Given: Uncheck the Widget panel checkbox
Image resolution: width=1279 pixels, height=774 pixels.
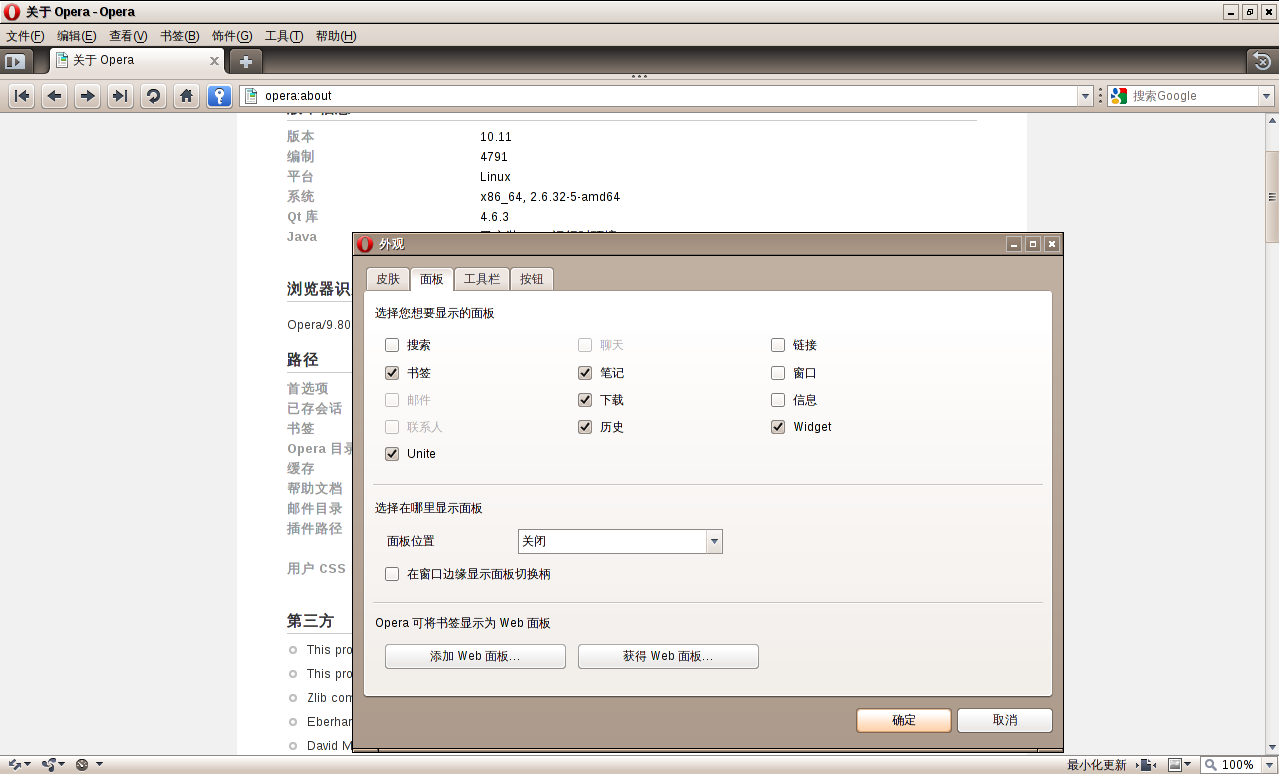Looking at the screenshot, I should click(x=778, y=427).
